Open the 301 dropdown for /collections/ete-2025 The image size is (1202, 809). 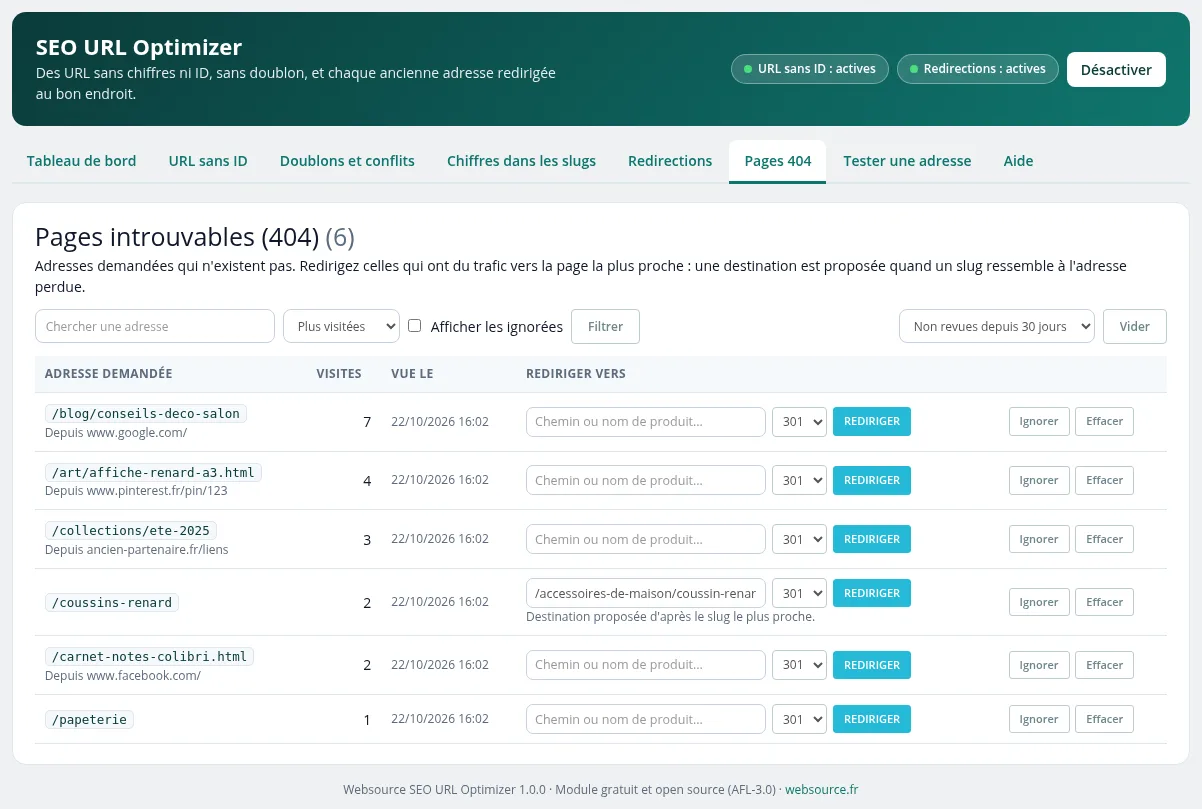[799, 540]
